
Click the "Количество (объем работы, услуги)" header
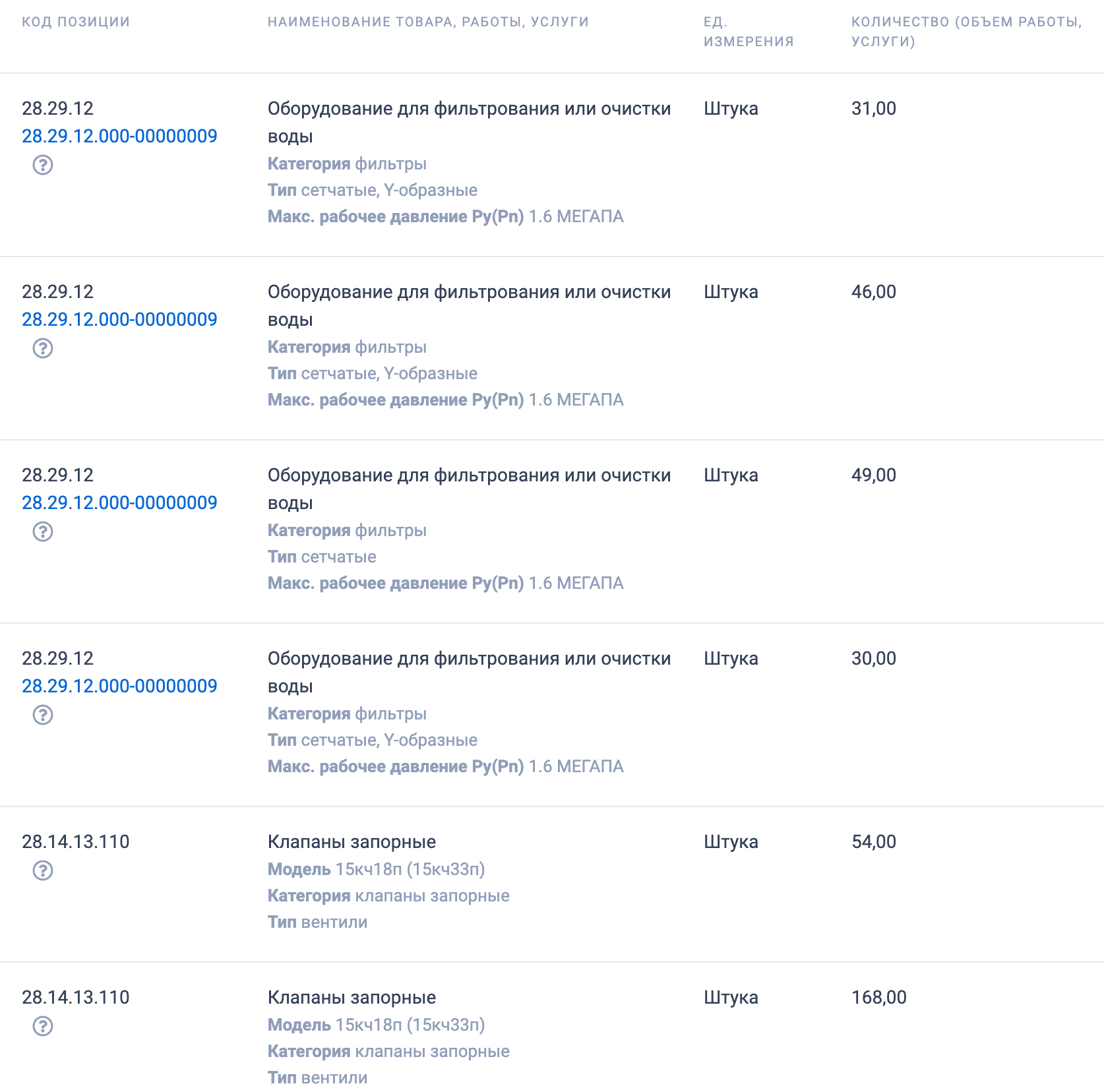pyautogui.click(x=966, y=32)
